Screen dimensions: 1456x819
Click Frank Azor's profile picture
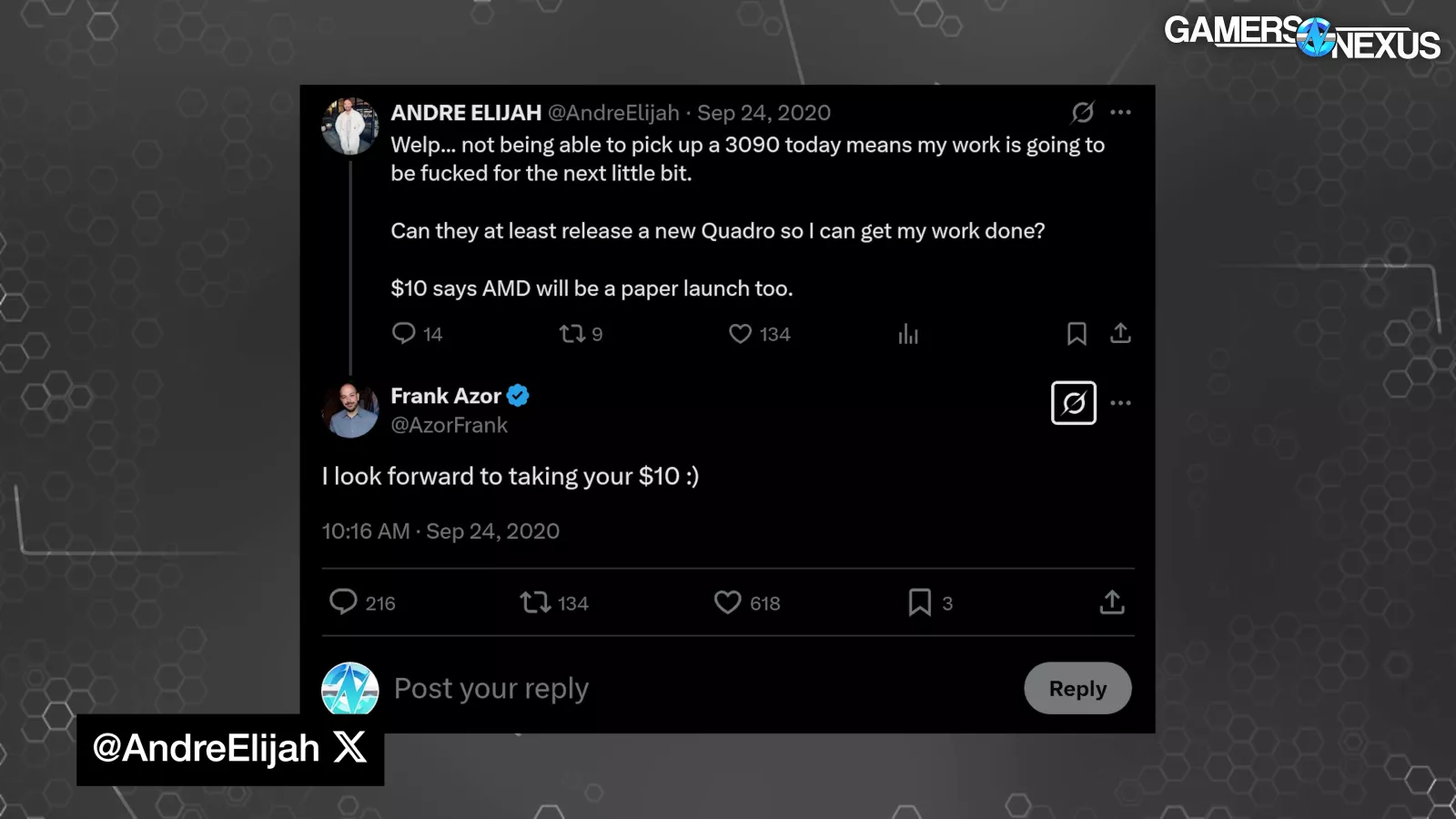[350, 409]
